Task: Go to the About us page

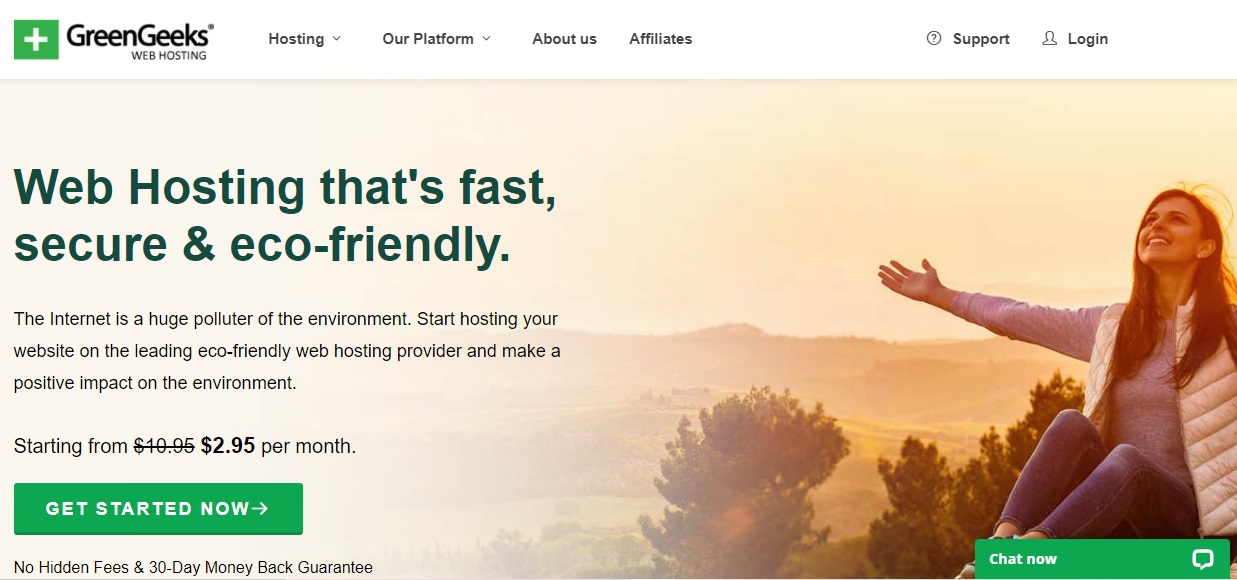Action: point(564,39)
